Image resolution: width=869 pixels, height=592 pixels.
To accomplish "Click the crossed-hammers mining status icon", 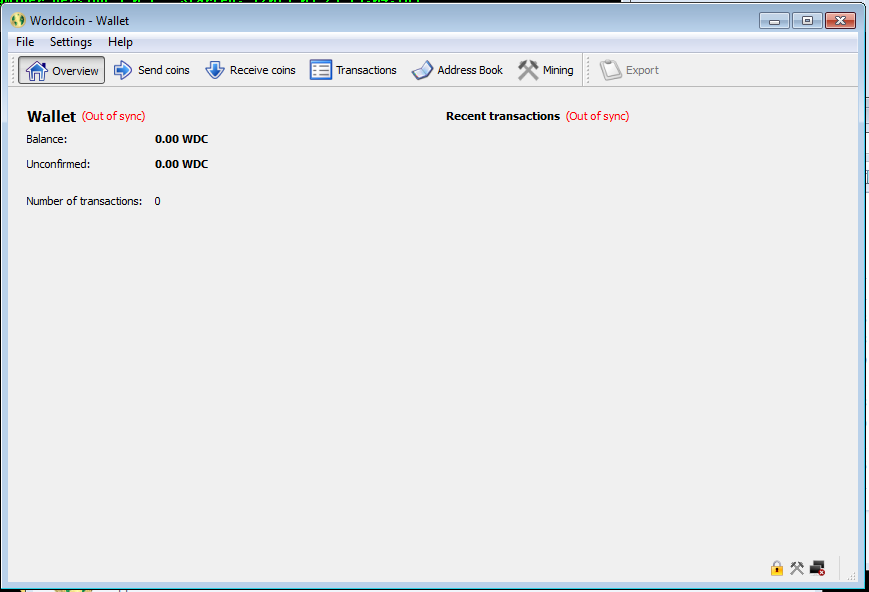I will pos(797,568).
